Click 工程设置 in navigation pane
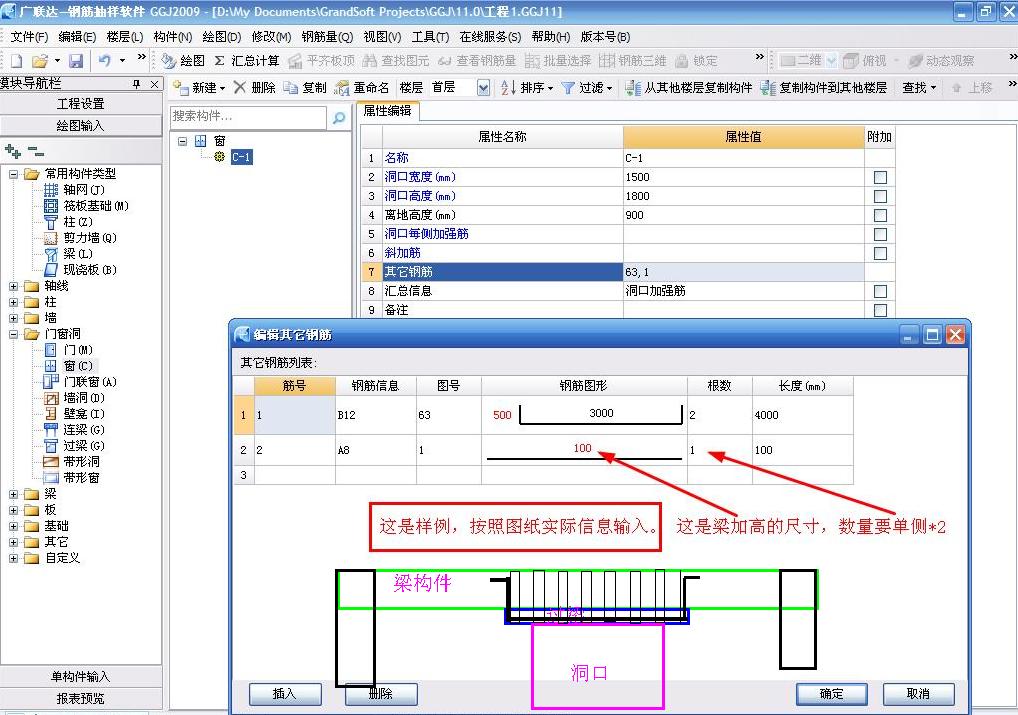The height and width of the screenshot is (715, 1018). point(81,104)
